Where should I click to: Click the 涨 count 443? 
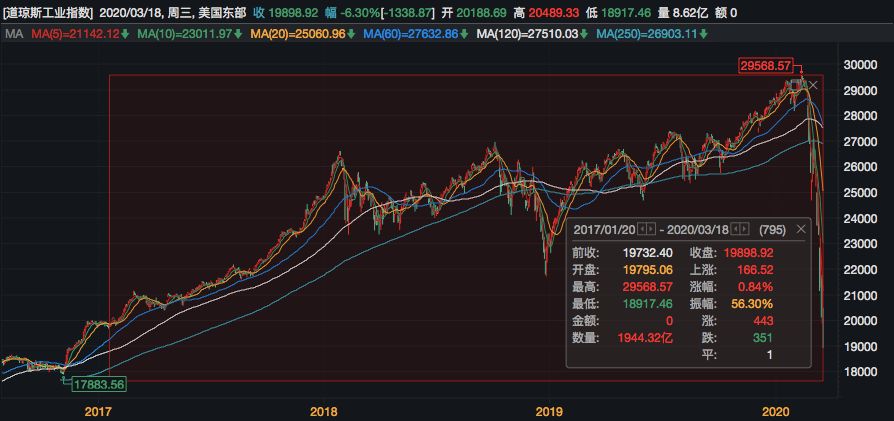[763, 321]
